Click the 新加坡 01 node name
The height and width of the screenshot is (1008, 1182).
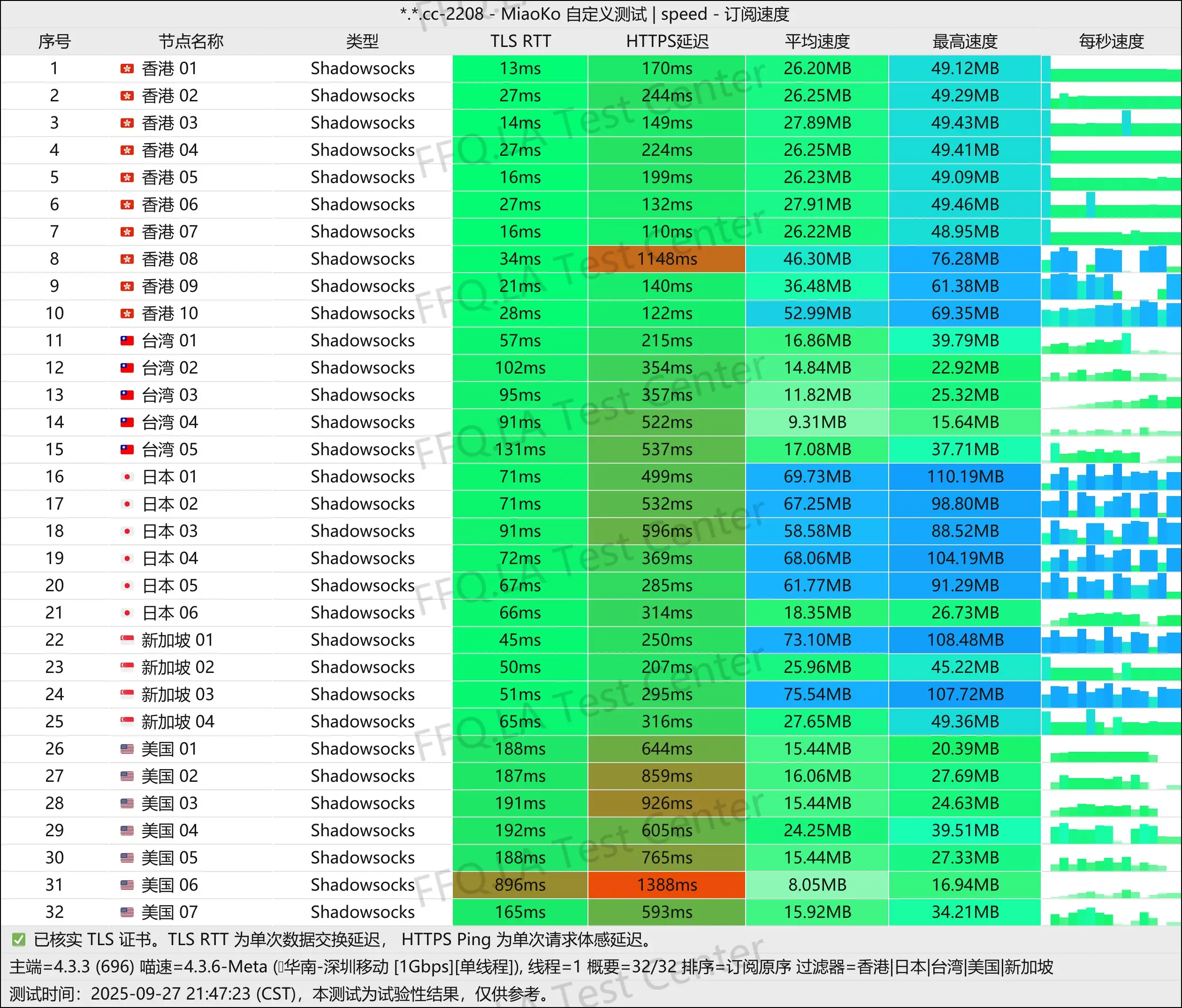pos(177,640)
